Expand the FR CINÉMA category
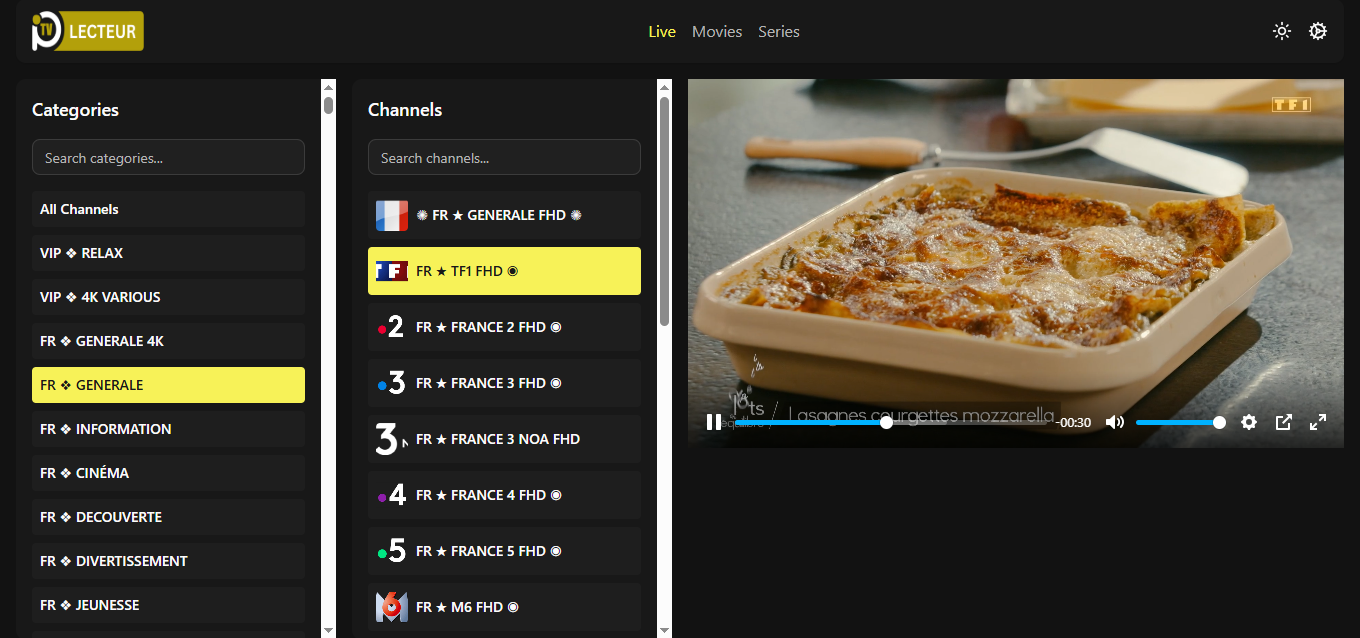Screen dimensions: 1360x638 pos(168,472)
